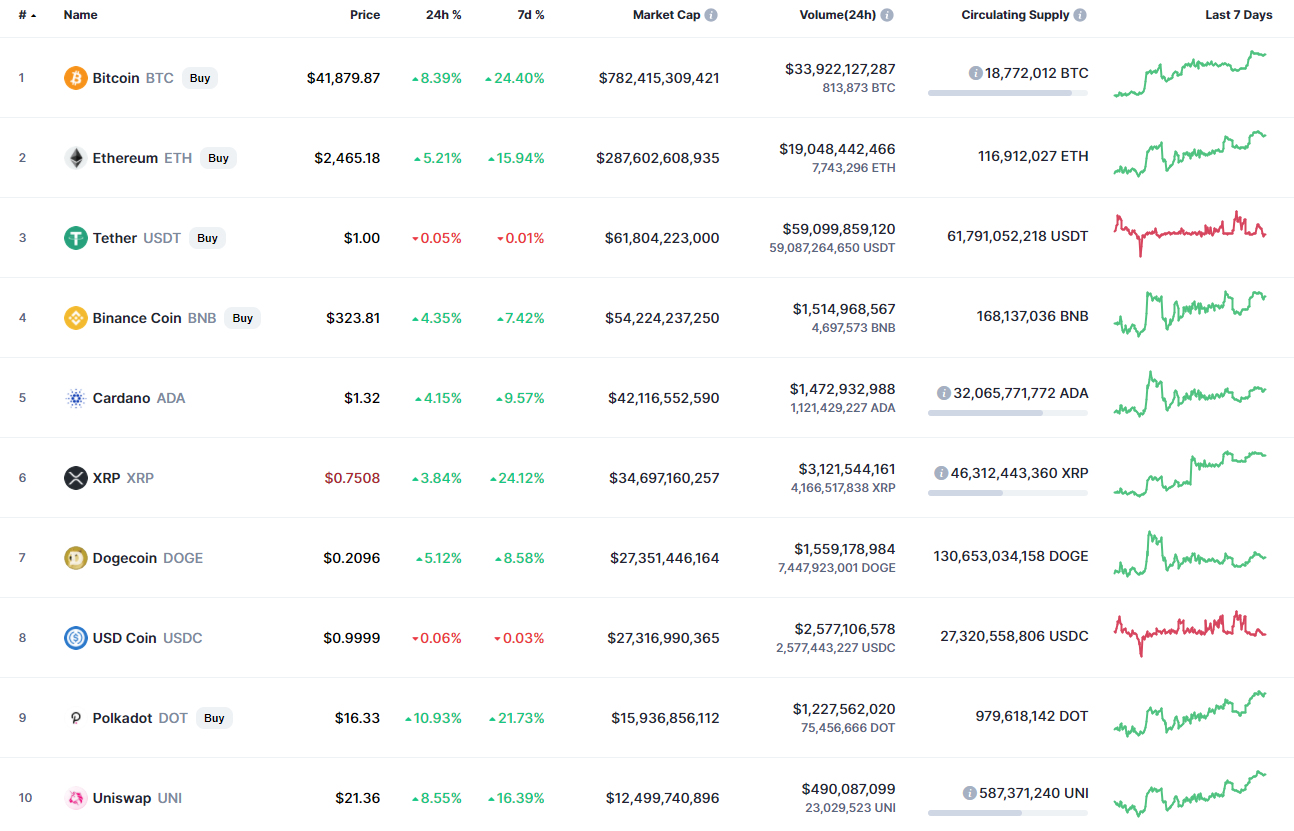Sort table by Circulating Supply header
The height and width of the screenshot is (831, 1294).
(1015, 15)
